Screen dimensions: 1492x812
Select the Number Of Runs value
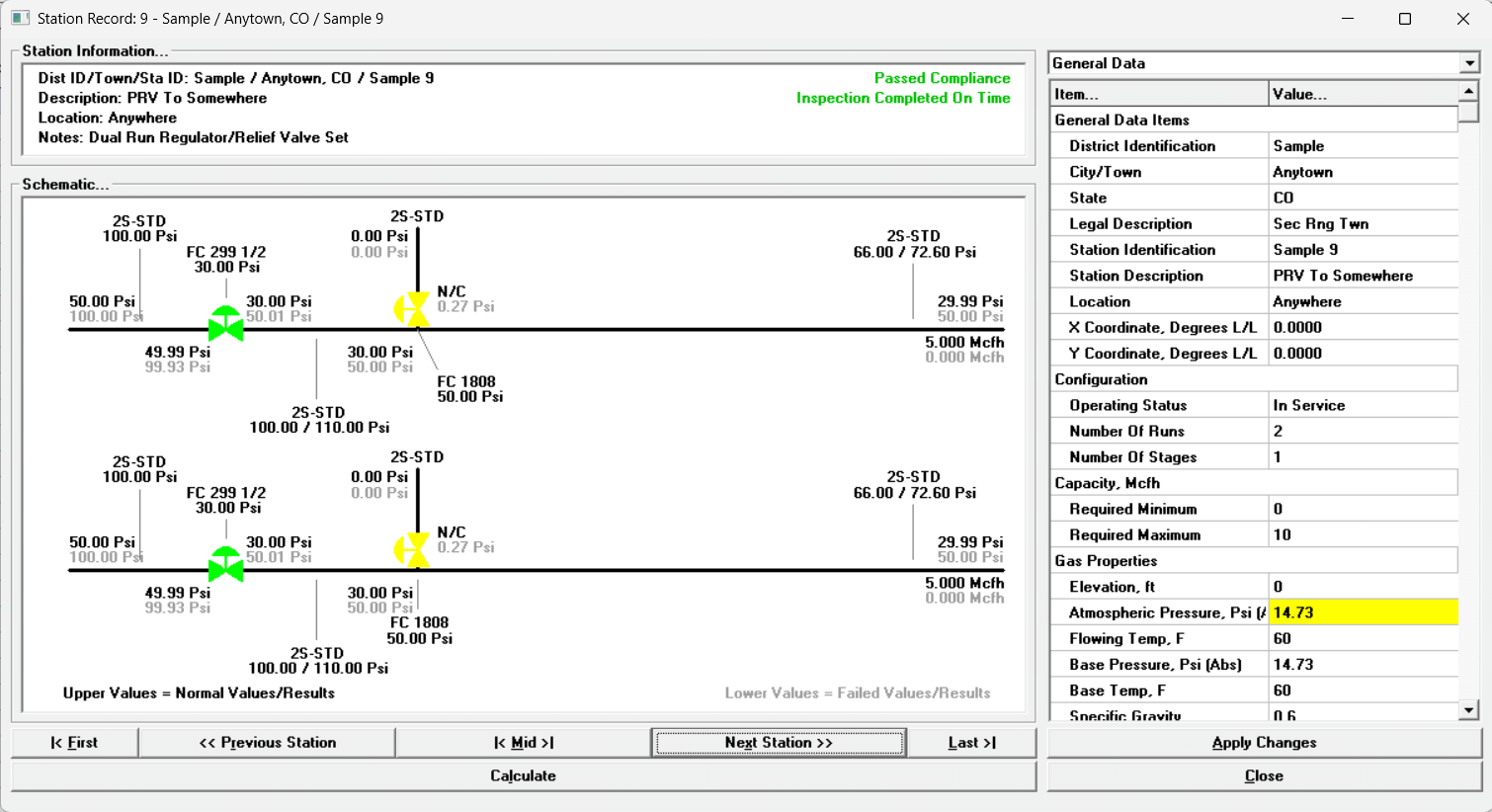point(1364,432)
